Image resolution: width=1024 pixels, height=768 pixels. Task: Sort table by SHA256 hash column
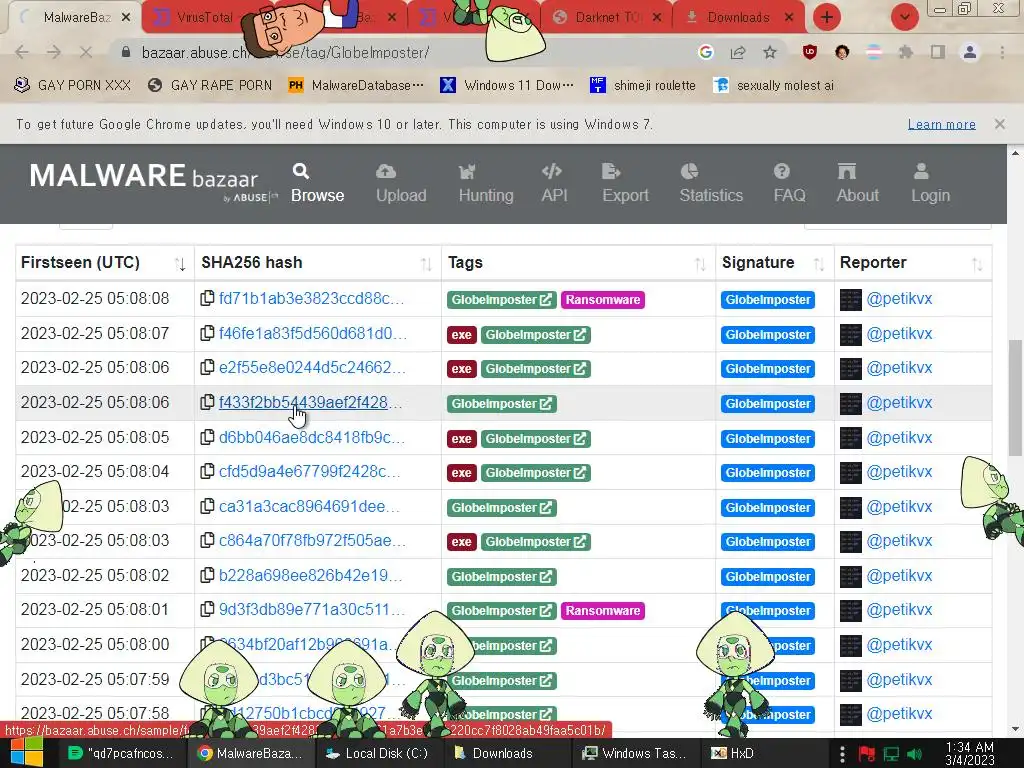point(317,263)
